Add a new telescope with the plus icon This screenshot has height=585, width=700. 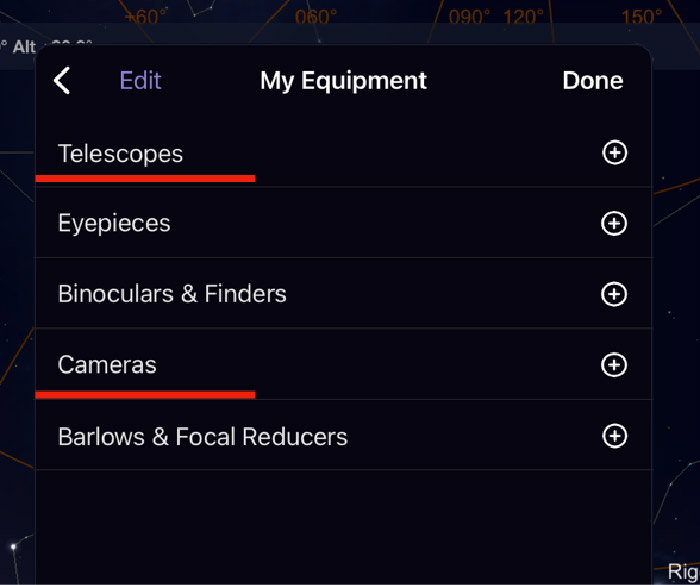pyautogui.click(x=614, y=153)
